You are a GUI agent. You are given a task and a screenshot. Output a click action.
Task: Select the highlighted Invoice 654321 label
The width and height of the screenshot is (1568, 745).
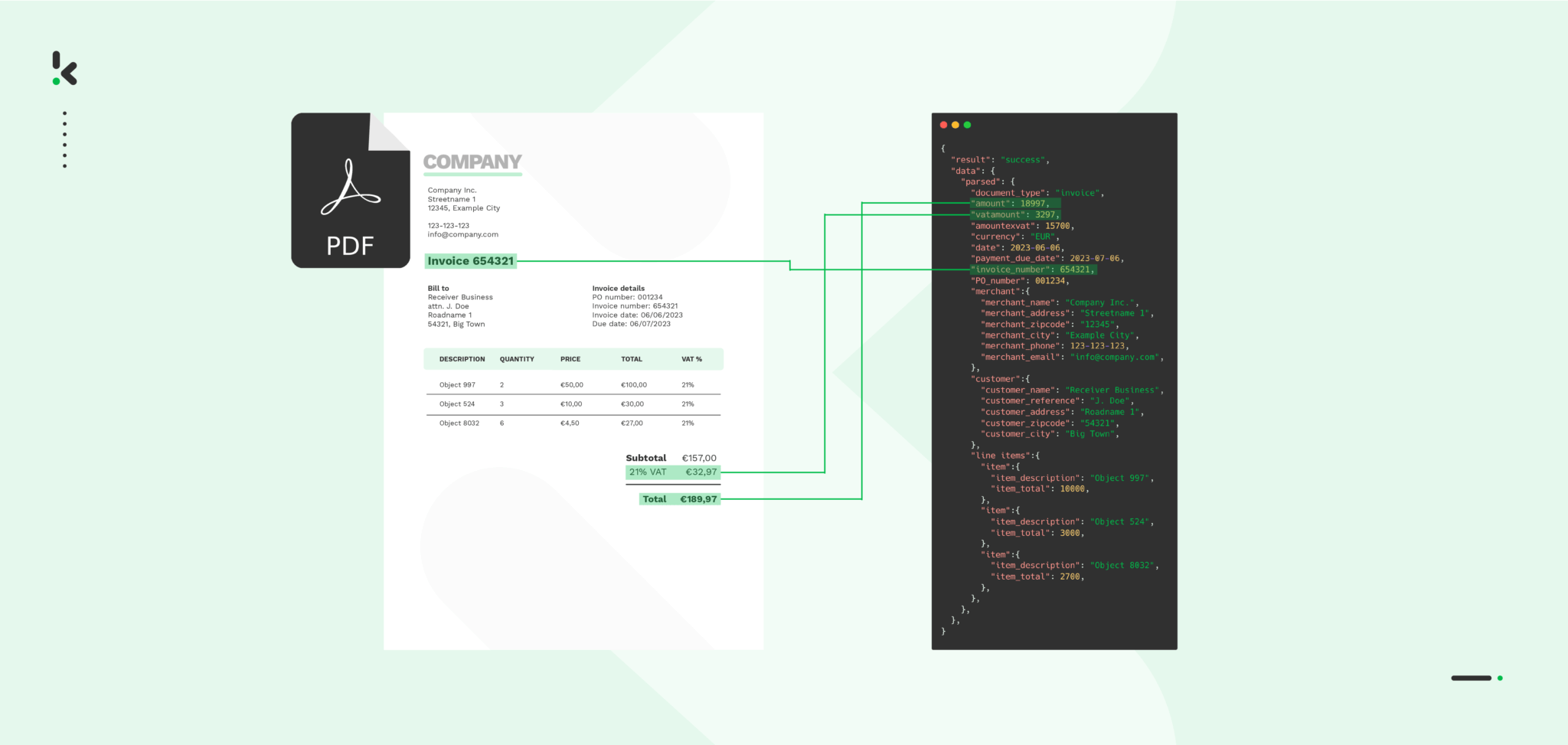[x=471, y=261]
